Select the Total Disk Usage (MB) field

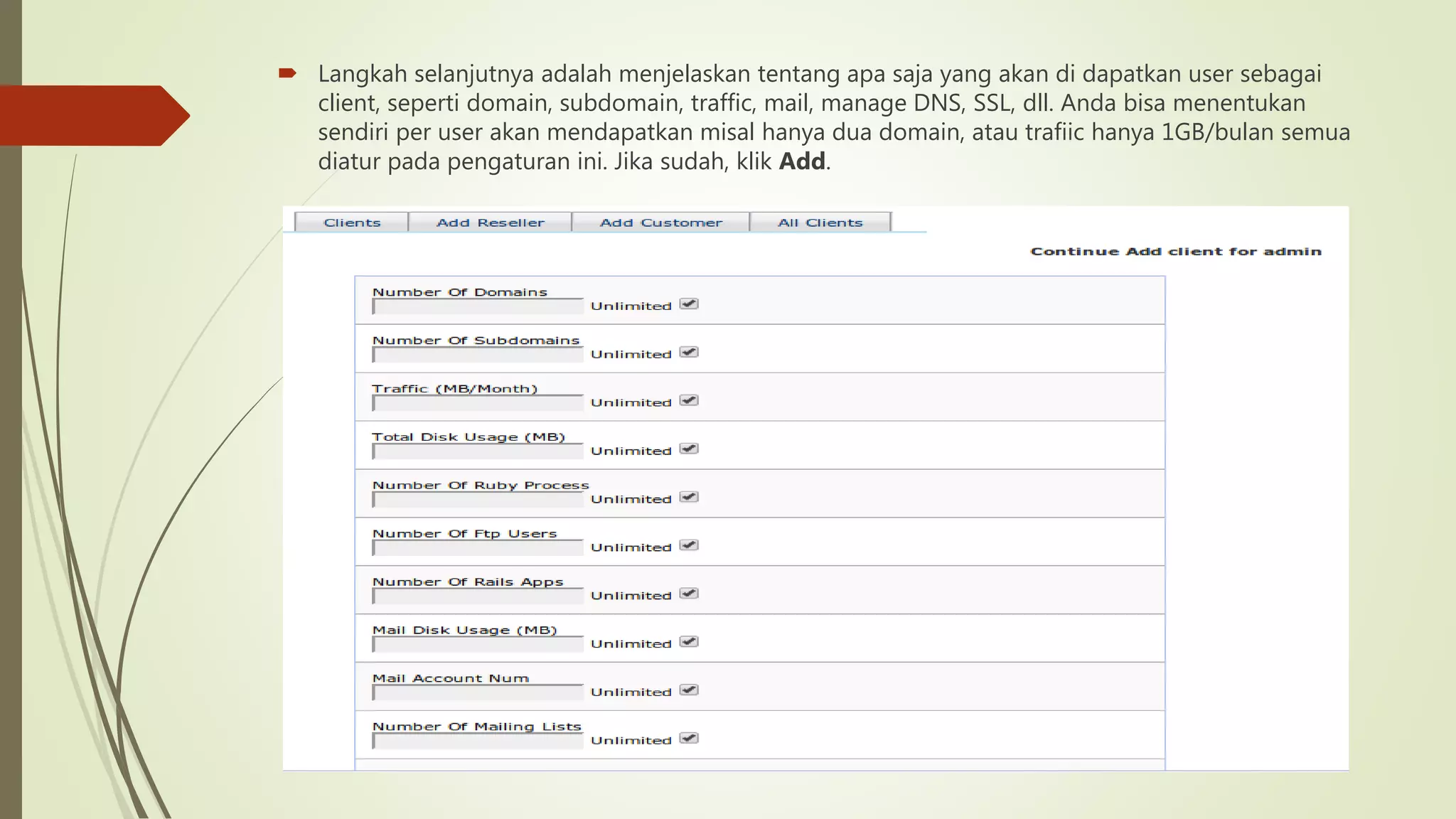tap(478, 451)
